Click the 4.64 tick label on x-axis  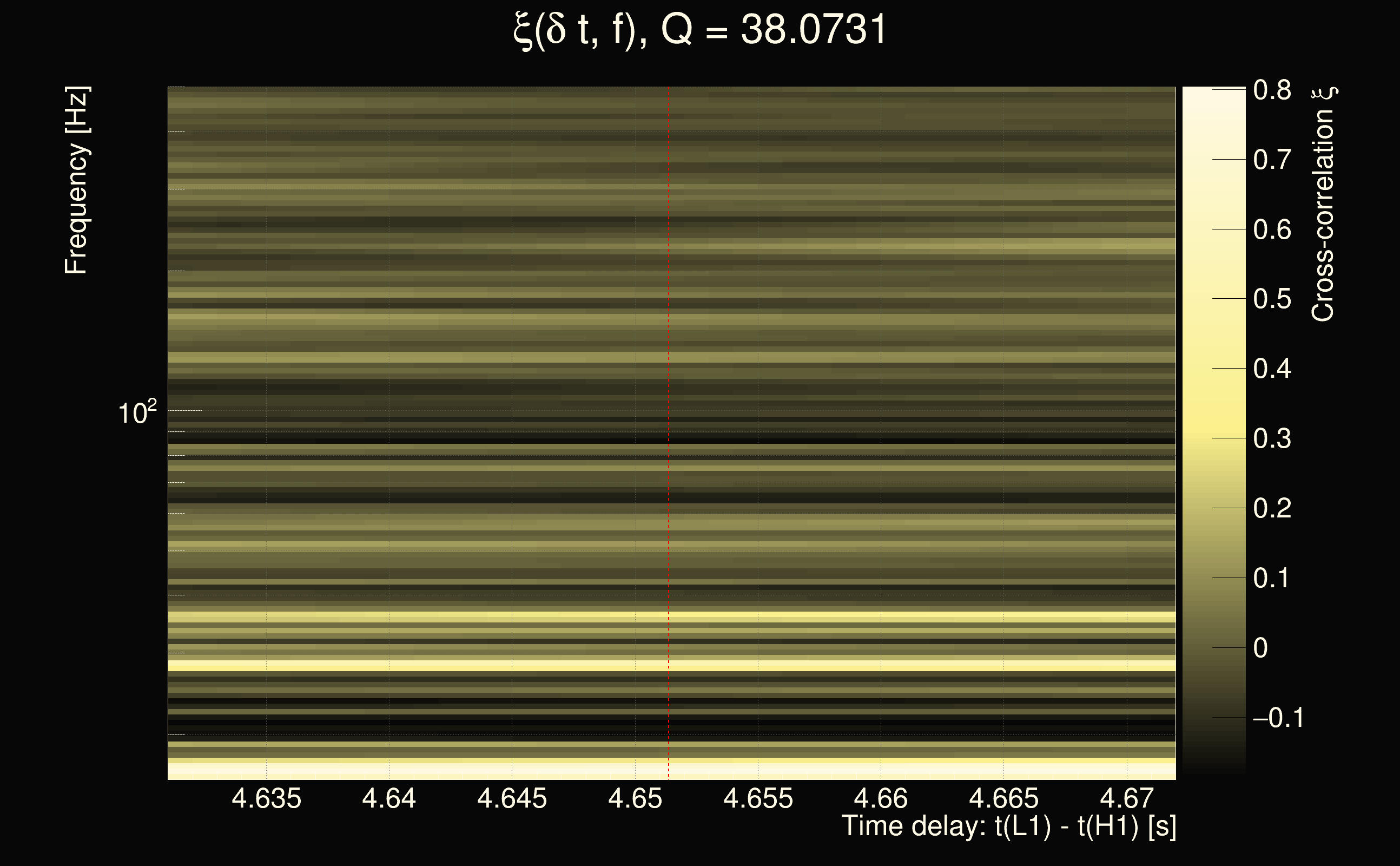pyautogui.click(x=388, y=798)
